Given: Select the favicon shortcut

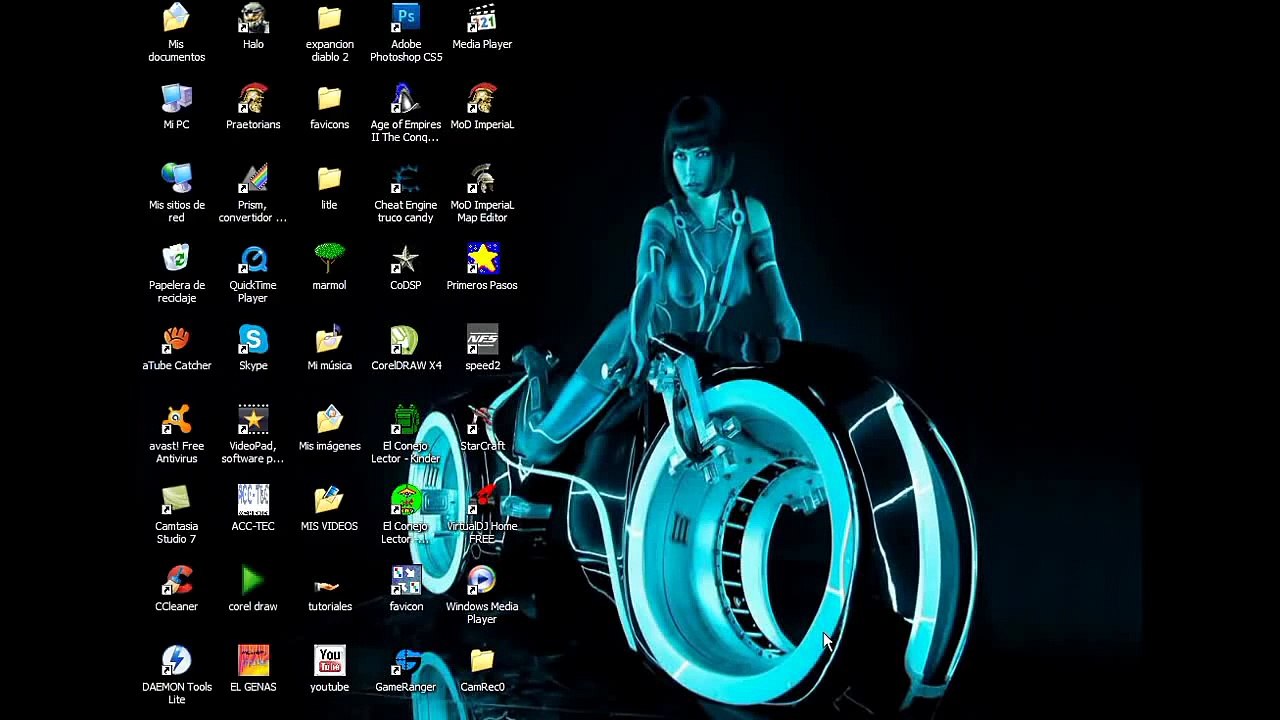Looking at the screenshot, I should [x=406, y=580].
